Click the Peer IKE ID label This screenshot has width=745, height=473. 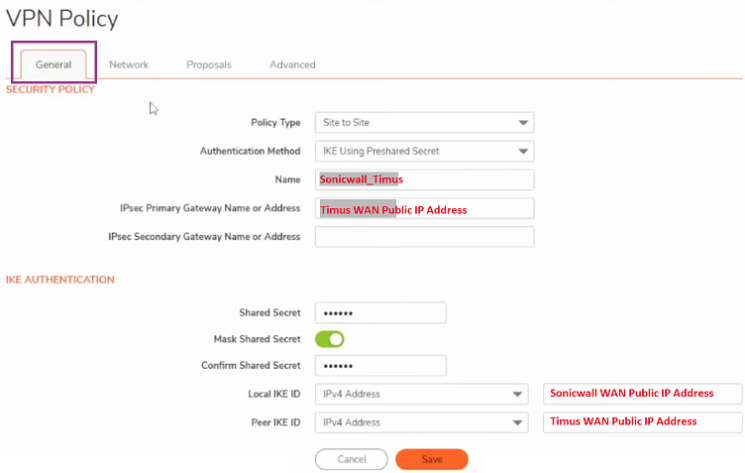pyautogui.click(x=276, y=423)
